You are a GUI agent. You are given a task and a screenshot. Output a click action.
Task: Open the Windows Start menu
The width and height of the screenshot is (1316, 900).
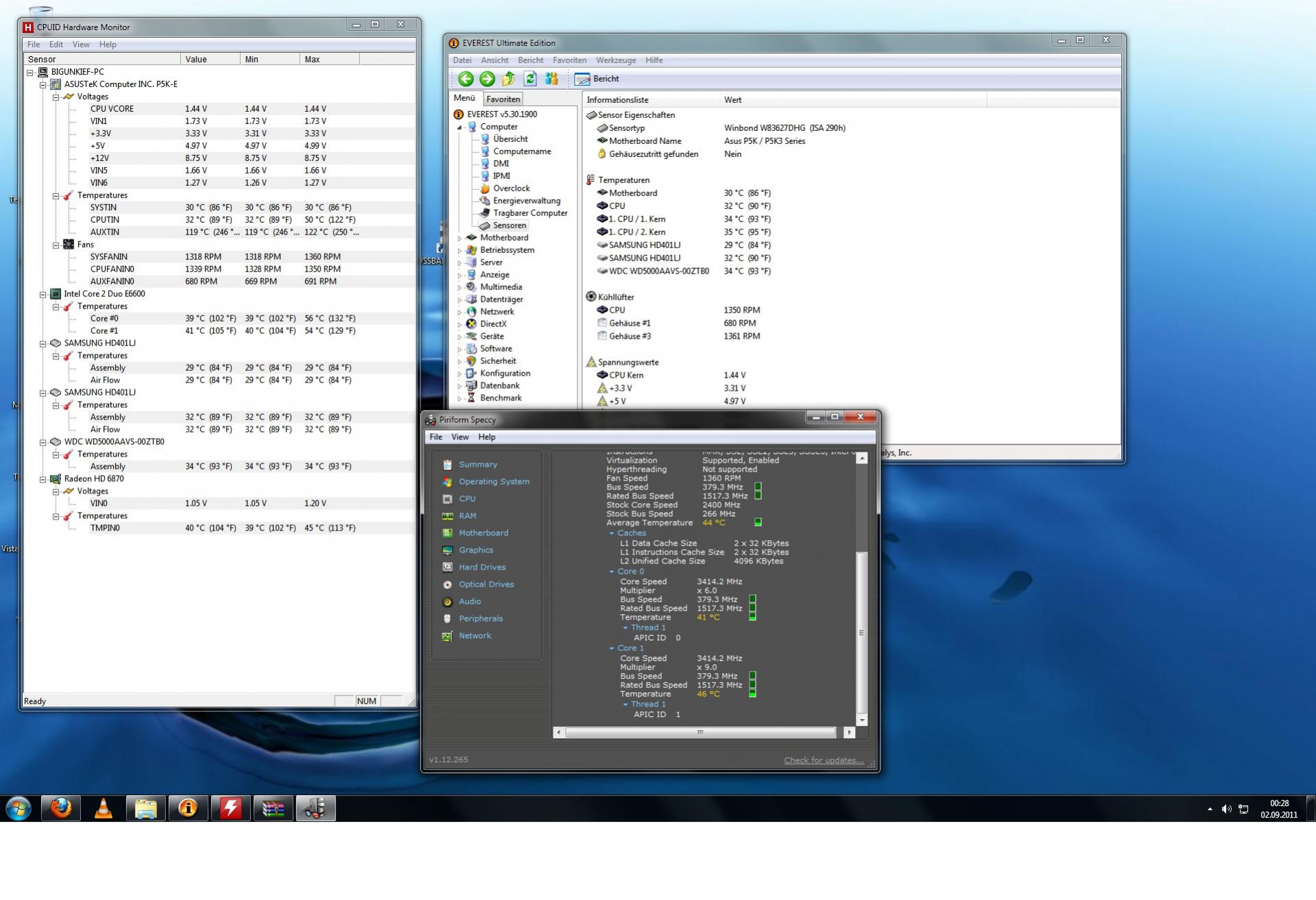(19, 809)
